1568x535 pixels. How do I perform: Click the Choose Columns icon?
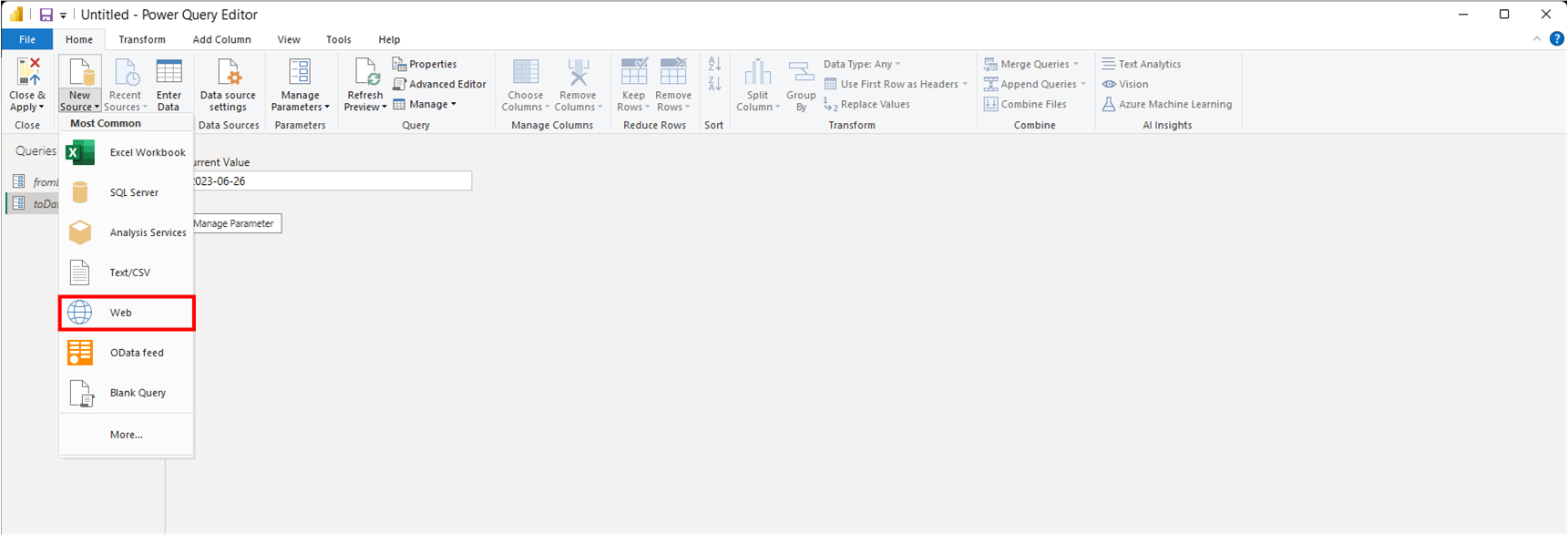pos(526,73)
